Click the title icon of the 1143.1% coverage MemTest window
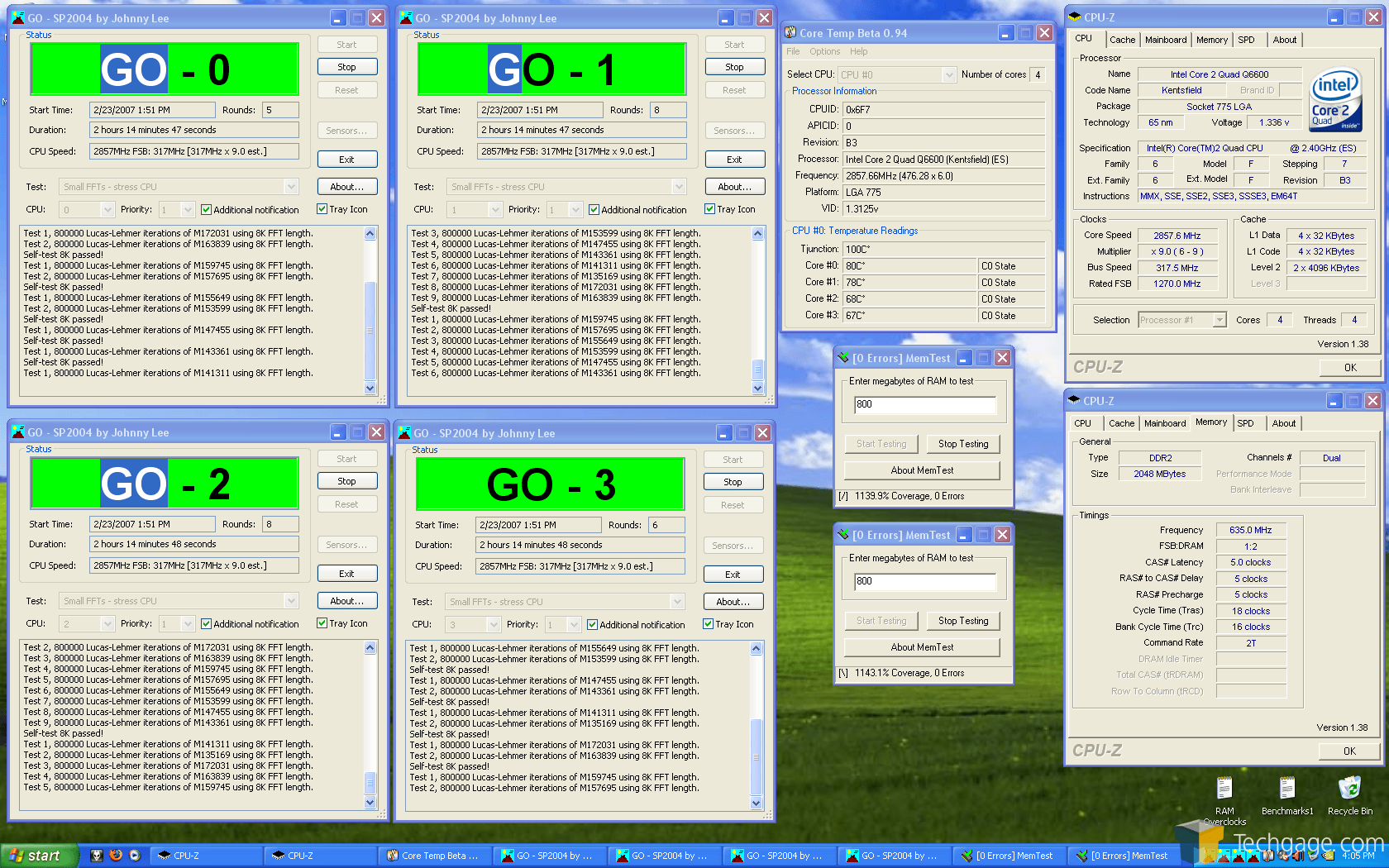 843,535
